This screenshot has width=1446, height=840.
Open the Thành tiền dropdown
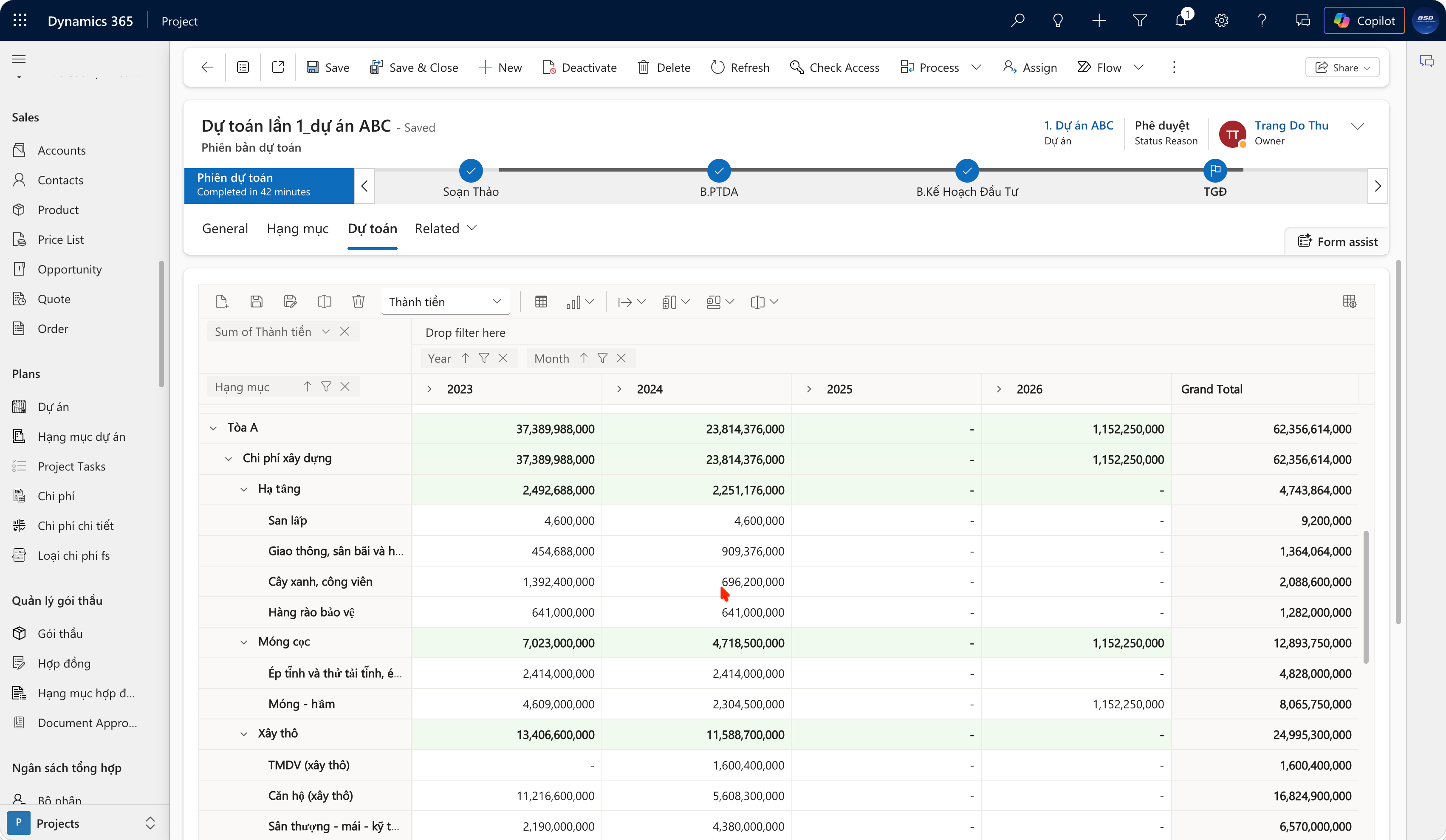tap(445, 302)
